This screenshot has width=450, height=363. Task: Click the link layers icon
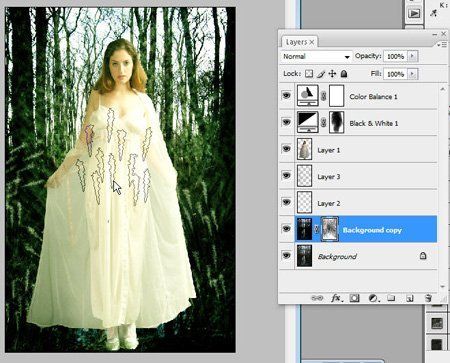pos(317,298)
